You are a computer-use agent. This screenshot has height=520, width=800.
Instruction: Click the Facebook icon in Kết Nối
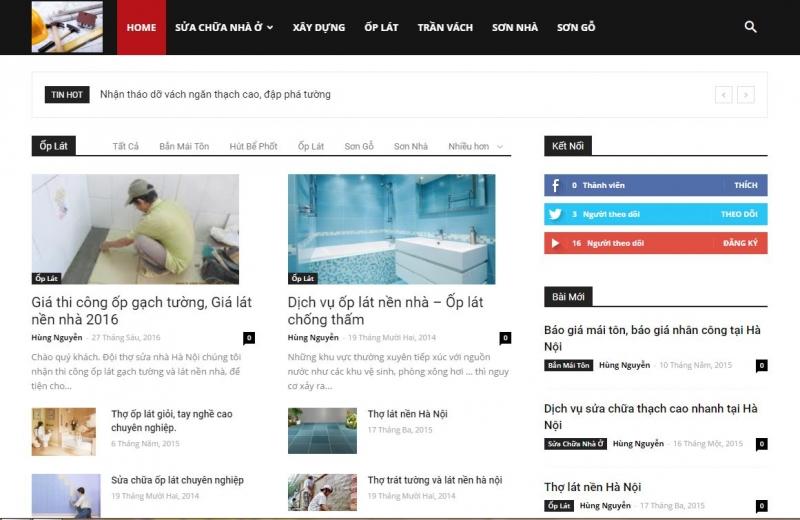[555, 185]
